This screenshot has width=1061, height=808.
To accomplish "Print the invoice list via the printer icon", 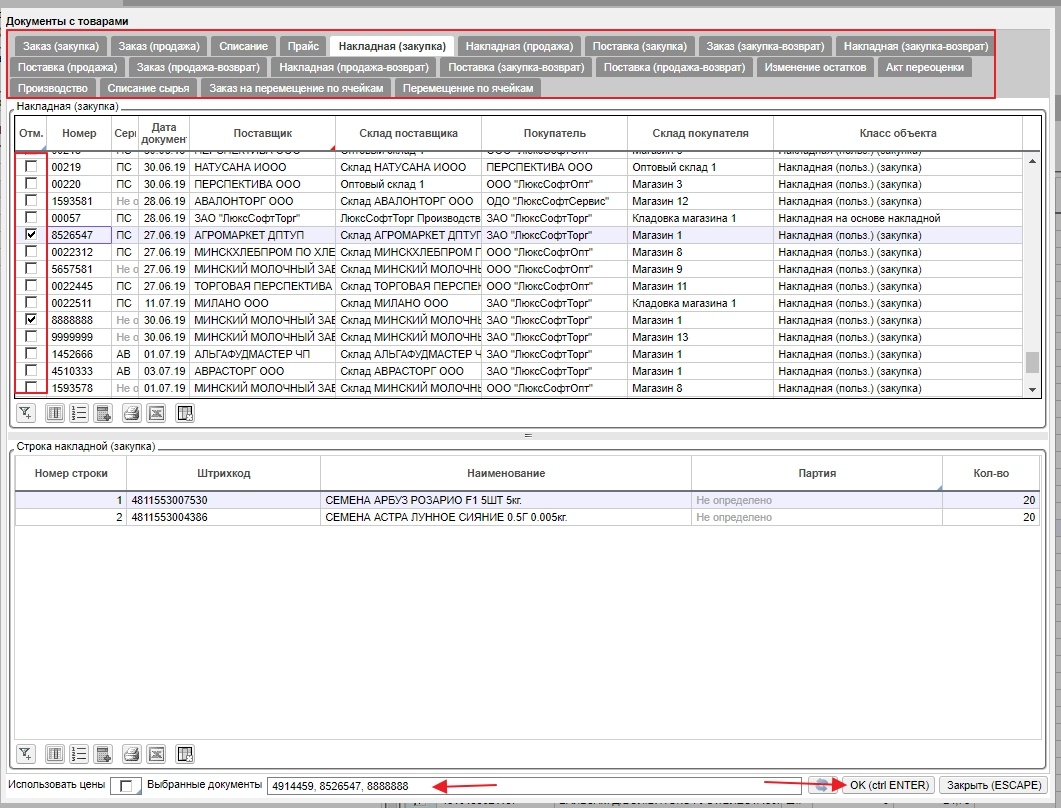I will pos(131,412).
